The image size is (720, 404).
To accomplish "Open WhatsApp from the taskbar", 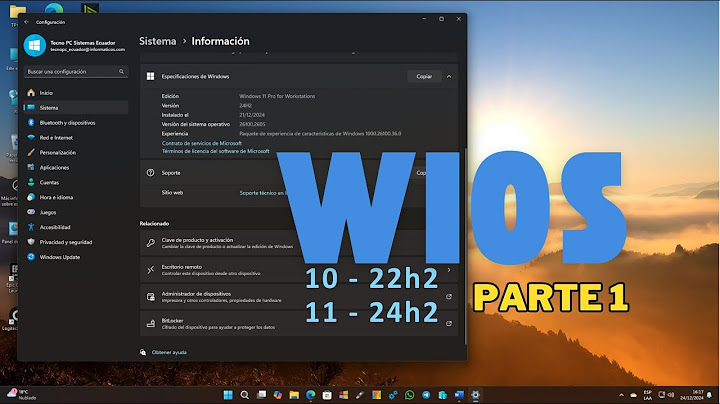I will click(x=410, y=395).
